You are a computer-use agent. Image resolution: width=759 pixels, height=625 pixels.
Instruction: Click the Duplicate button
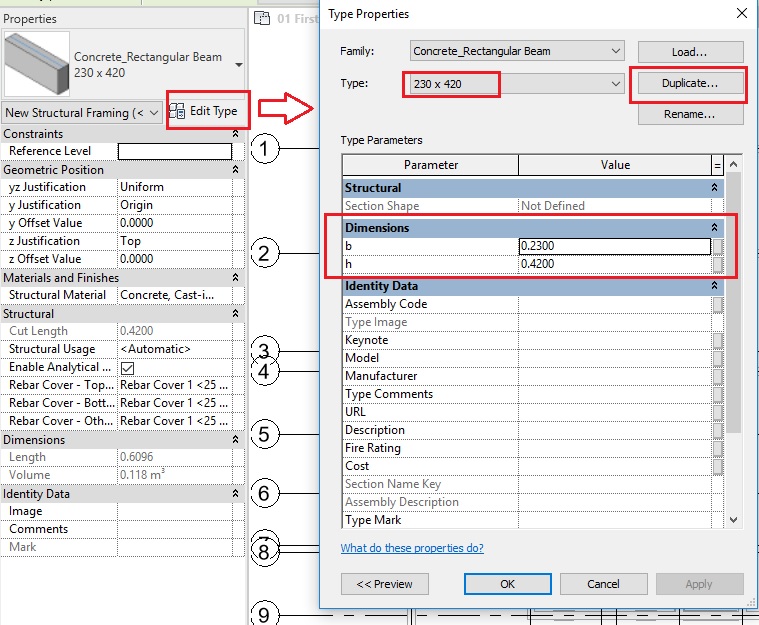pyautogui.click(x=689, y=84)
